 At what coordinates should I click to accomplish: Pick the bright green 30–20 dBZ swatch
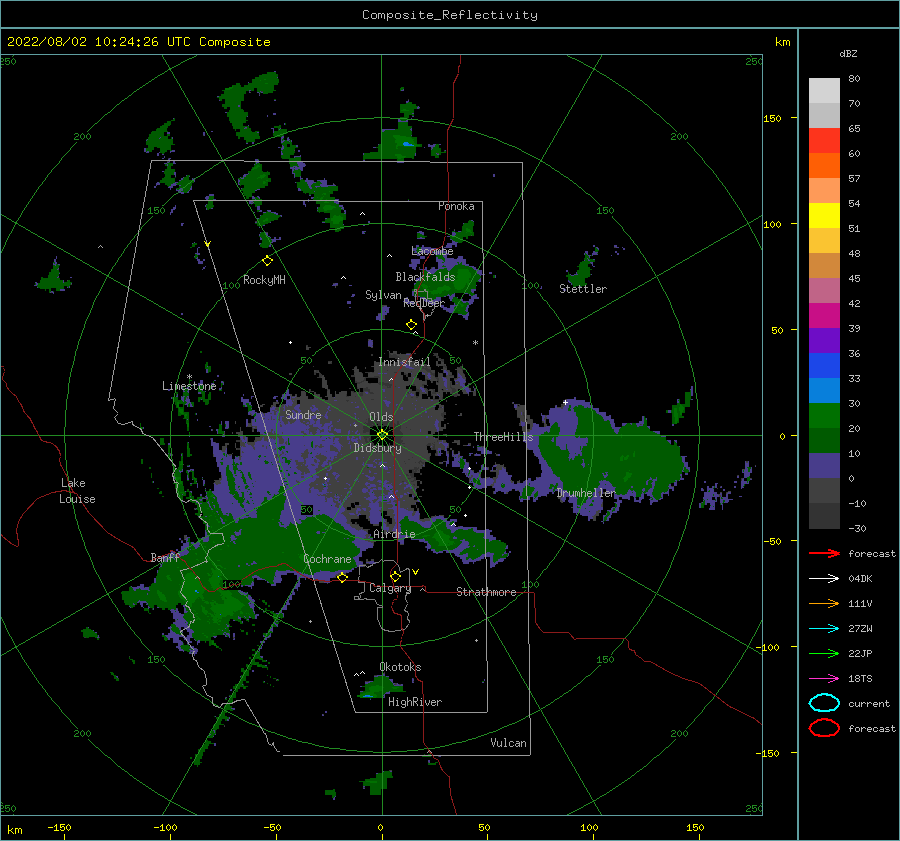click(x=824, y=415)
